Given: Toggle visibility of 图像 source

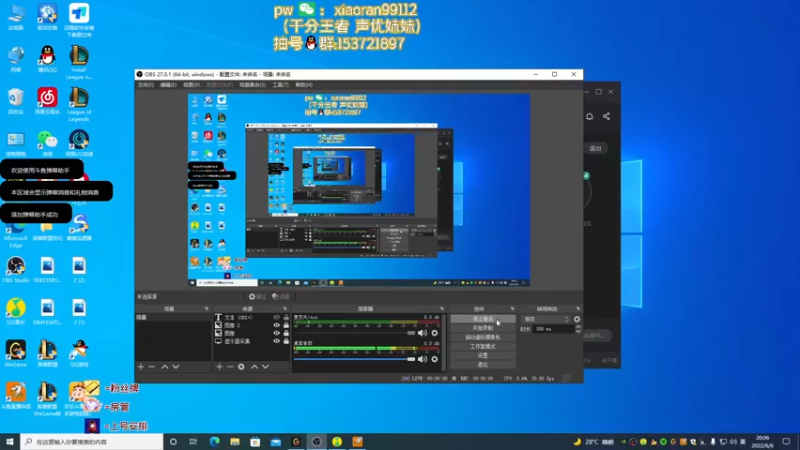Looking at the screenshot, I should click(x=277, y=333).
